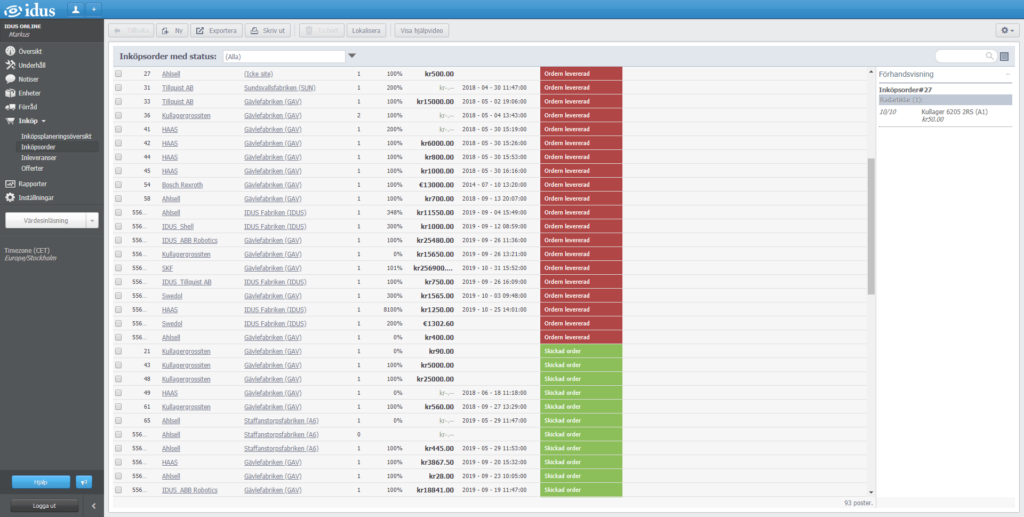Viewport: 1024px width, 517px height.
Task: Tick the checkbox for order 31 Tillquist AB
Action: coord(118,87)
